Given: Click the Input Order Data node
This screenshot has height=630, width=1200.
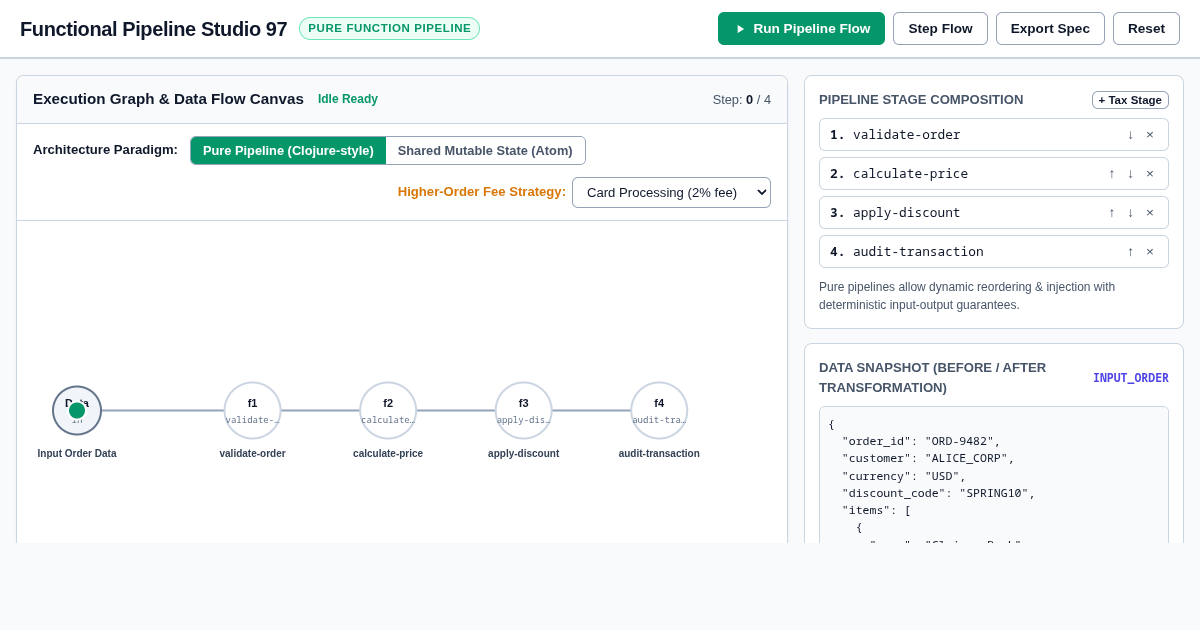Looking at the screenshot, I should (77, 410).
